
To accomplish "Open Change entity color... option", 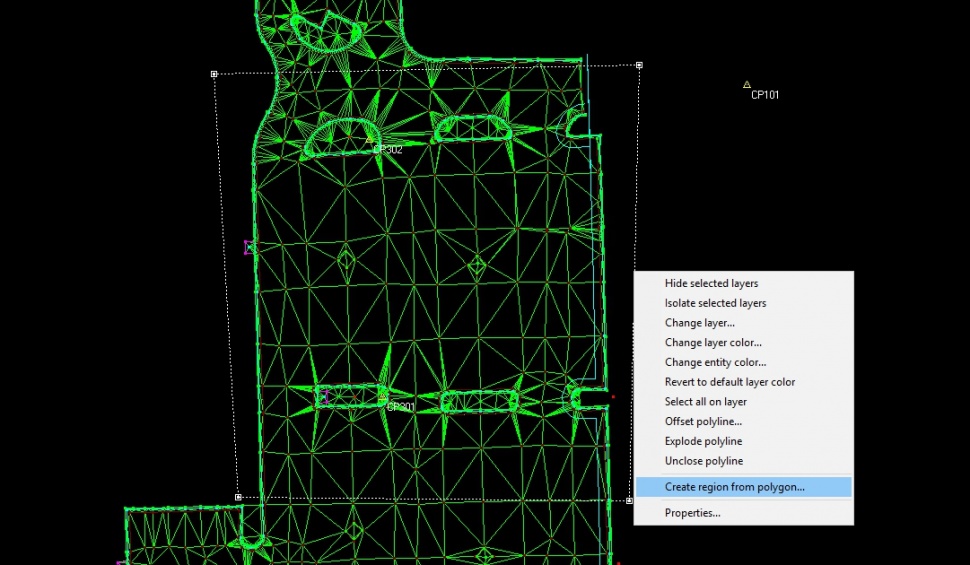I will 715,363.
